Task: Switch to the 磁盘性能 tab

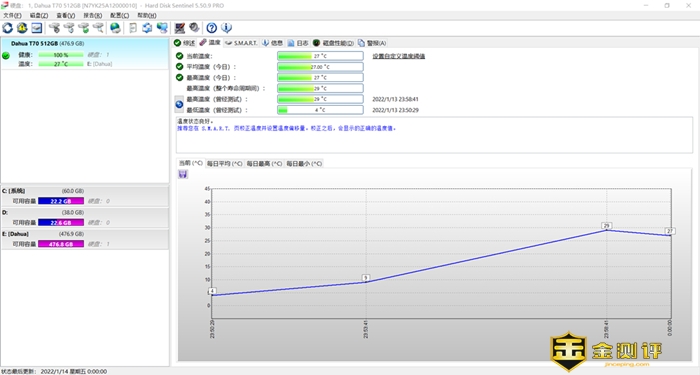Action: coord(333,43)
